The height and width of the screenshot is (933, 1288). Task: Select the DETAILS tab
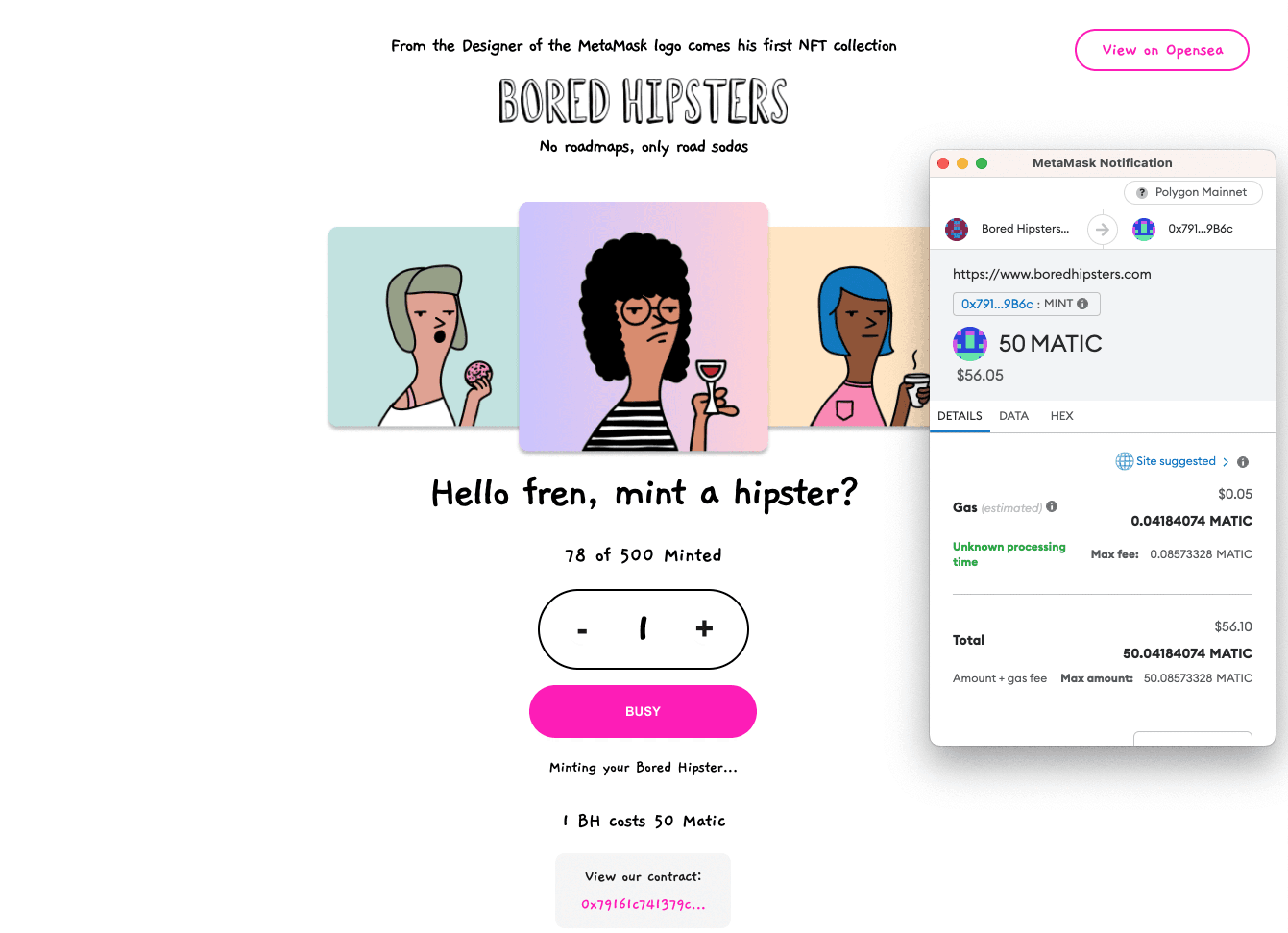coord(960,416)
